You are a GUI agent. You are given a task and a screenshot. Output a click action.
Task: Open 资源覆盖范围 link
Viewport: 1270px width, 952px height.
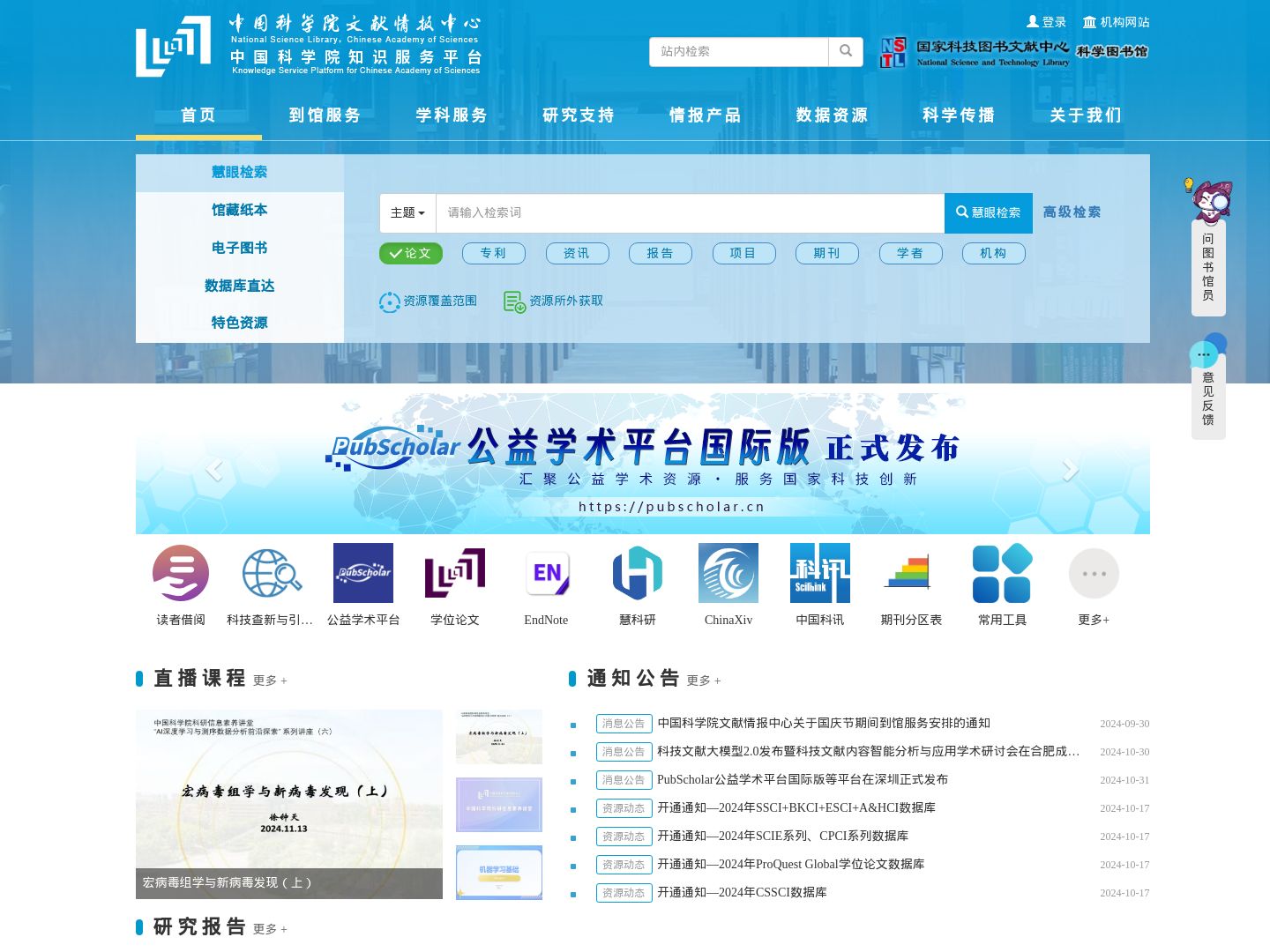click(x=428, y=301)
